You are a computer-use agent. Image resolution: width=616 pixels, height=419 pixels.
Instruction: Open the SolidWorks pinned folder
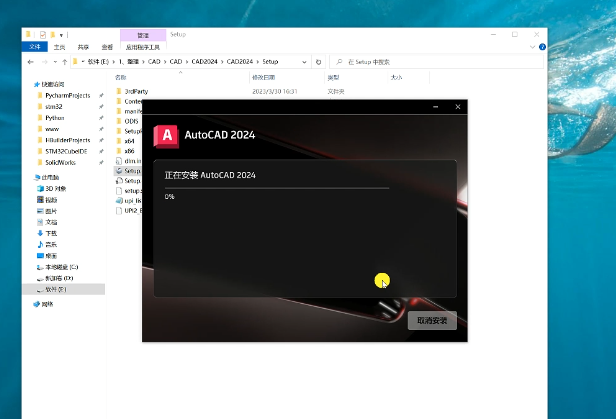(60, 162)
